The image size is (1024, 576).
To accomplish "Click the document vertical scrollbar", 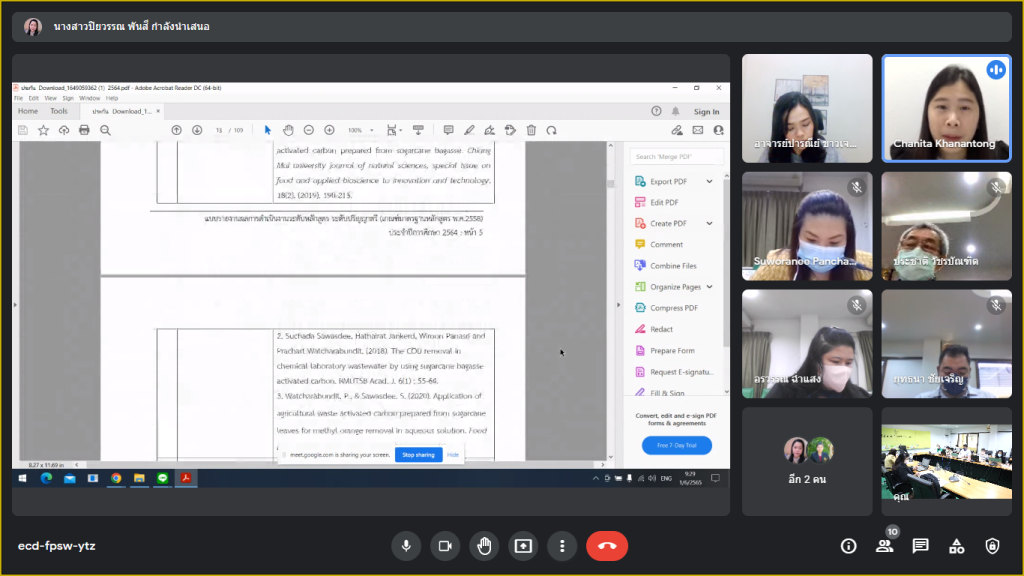I will click(611, 300).
